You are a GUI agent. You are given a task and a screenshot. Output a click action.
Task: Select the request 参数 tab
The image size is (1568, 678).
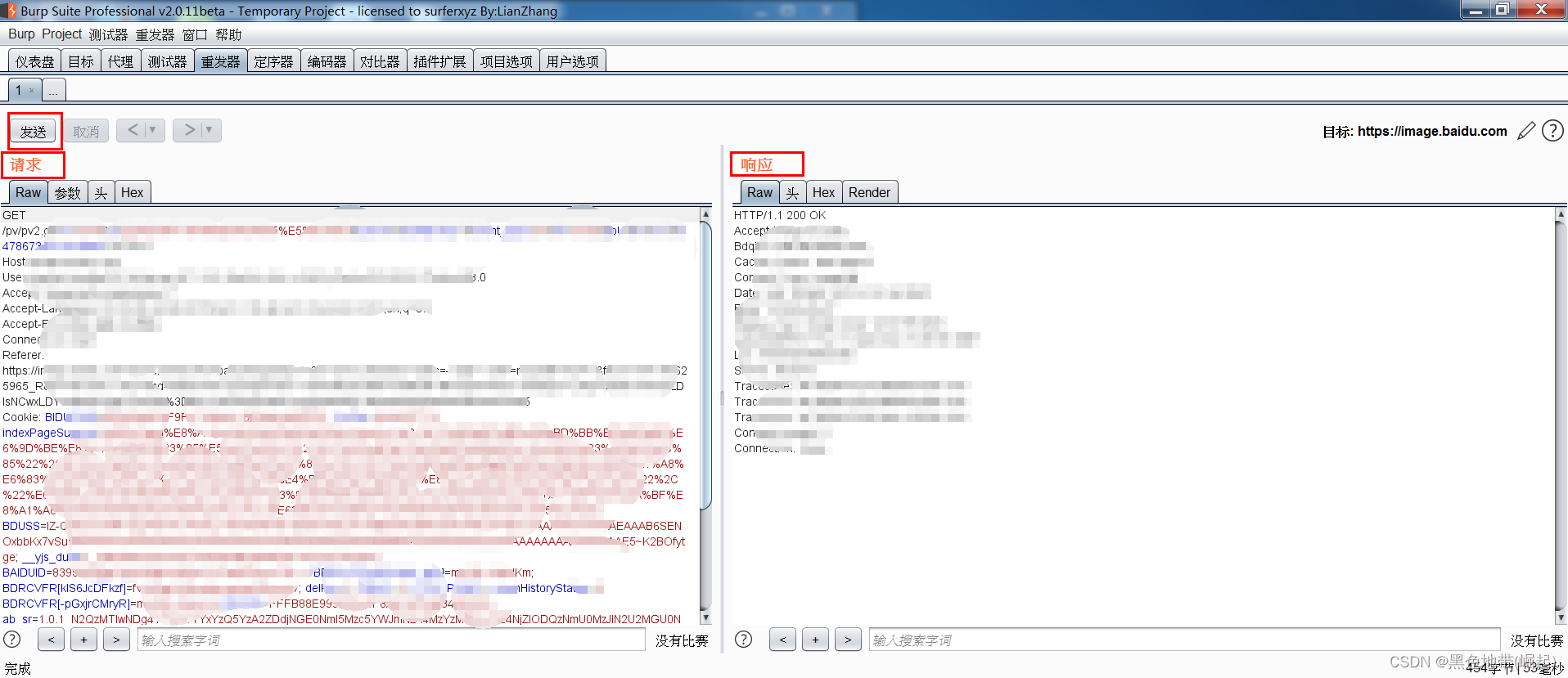click(68, 192)
